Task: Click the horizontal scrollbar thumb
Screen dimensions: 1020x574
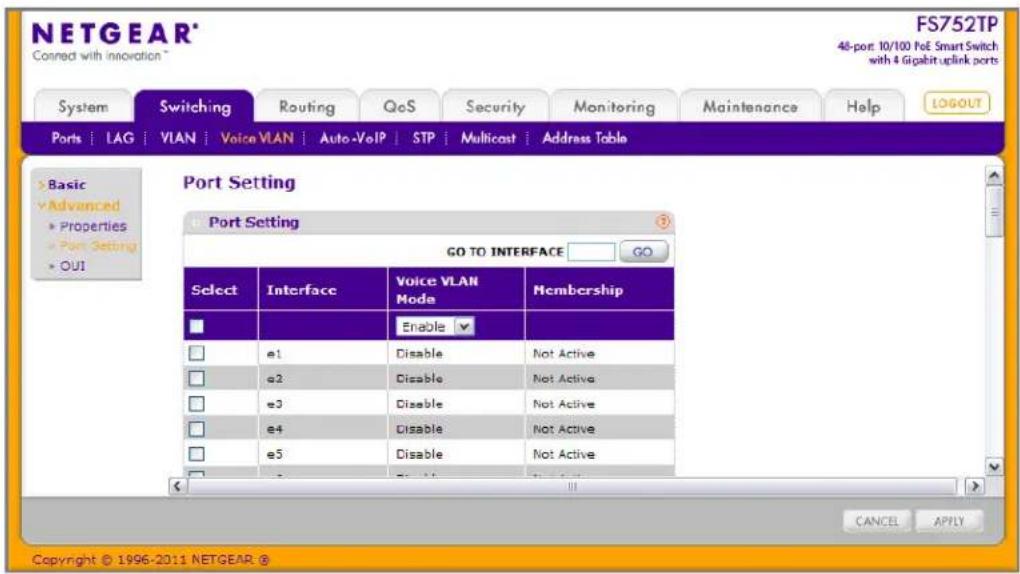Action: click(572, 486)
